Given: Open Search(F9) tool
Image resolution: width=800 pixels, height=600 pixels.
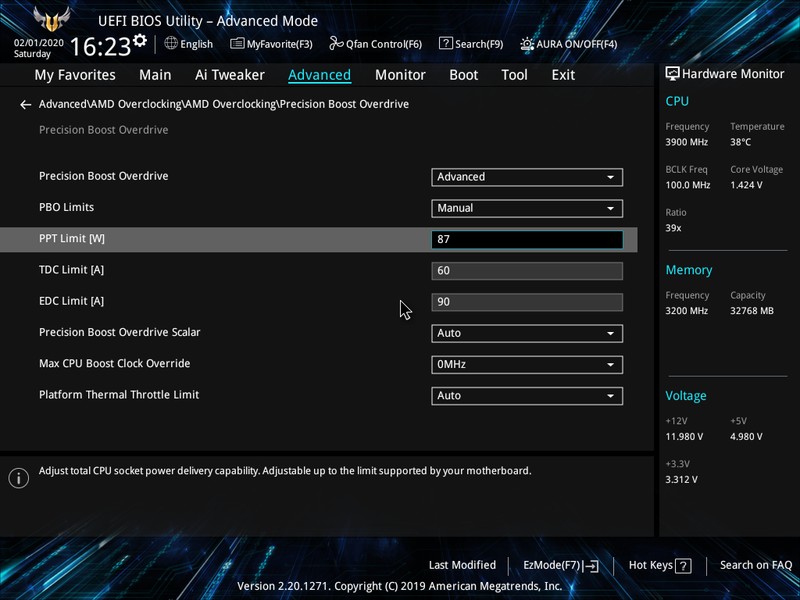Looking at the screenshot, I should 471,44.
